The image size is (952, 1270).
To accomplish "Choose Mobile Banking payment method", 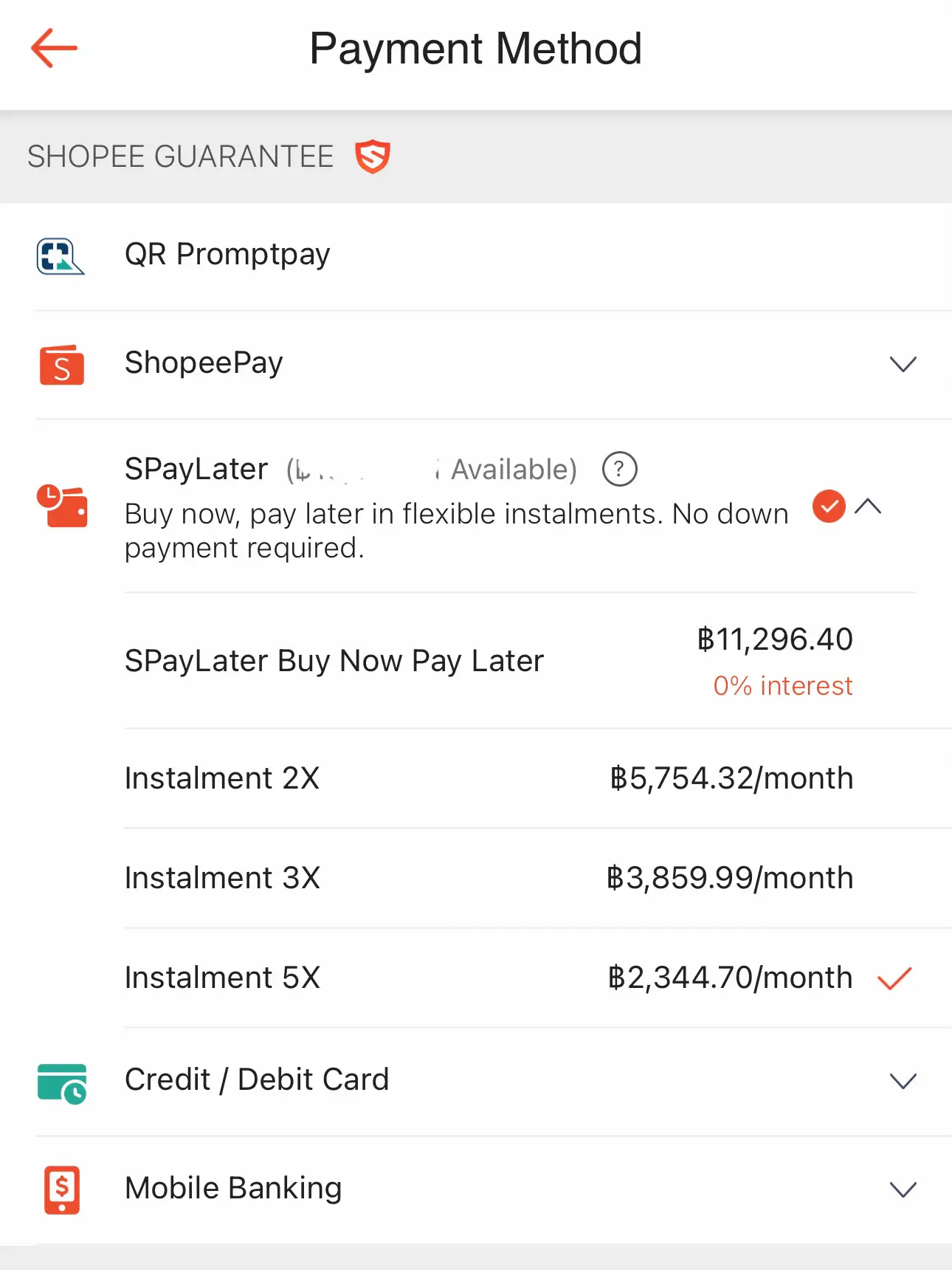I will tap(233, 1189).
